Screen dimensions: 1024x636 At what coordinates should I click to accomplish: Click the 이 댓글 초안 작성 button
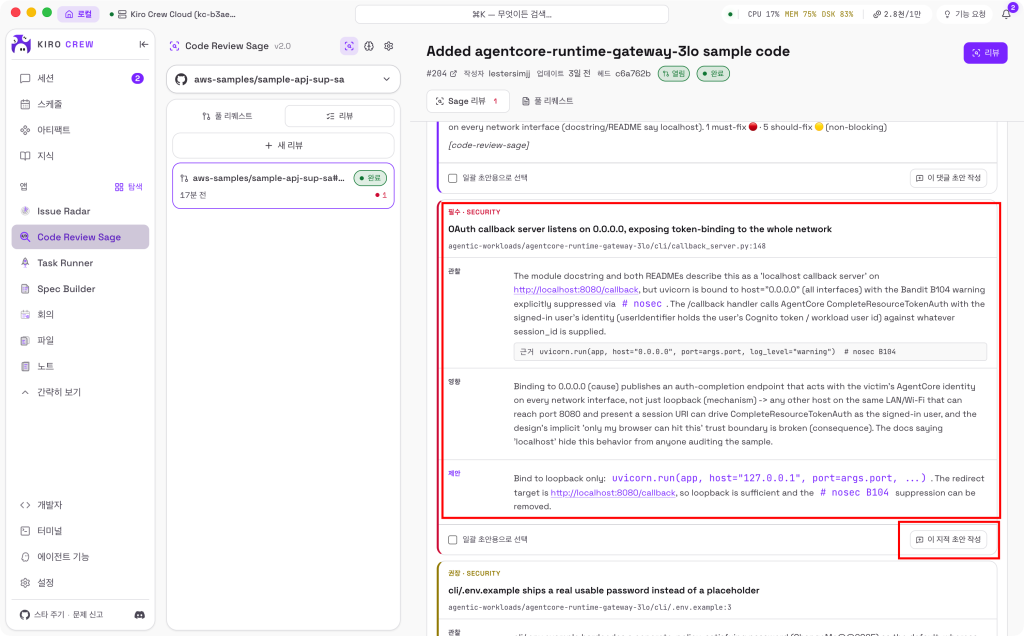pyautogui.click(x=948, y=178)
